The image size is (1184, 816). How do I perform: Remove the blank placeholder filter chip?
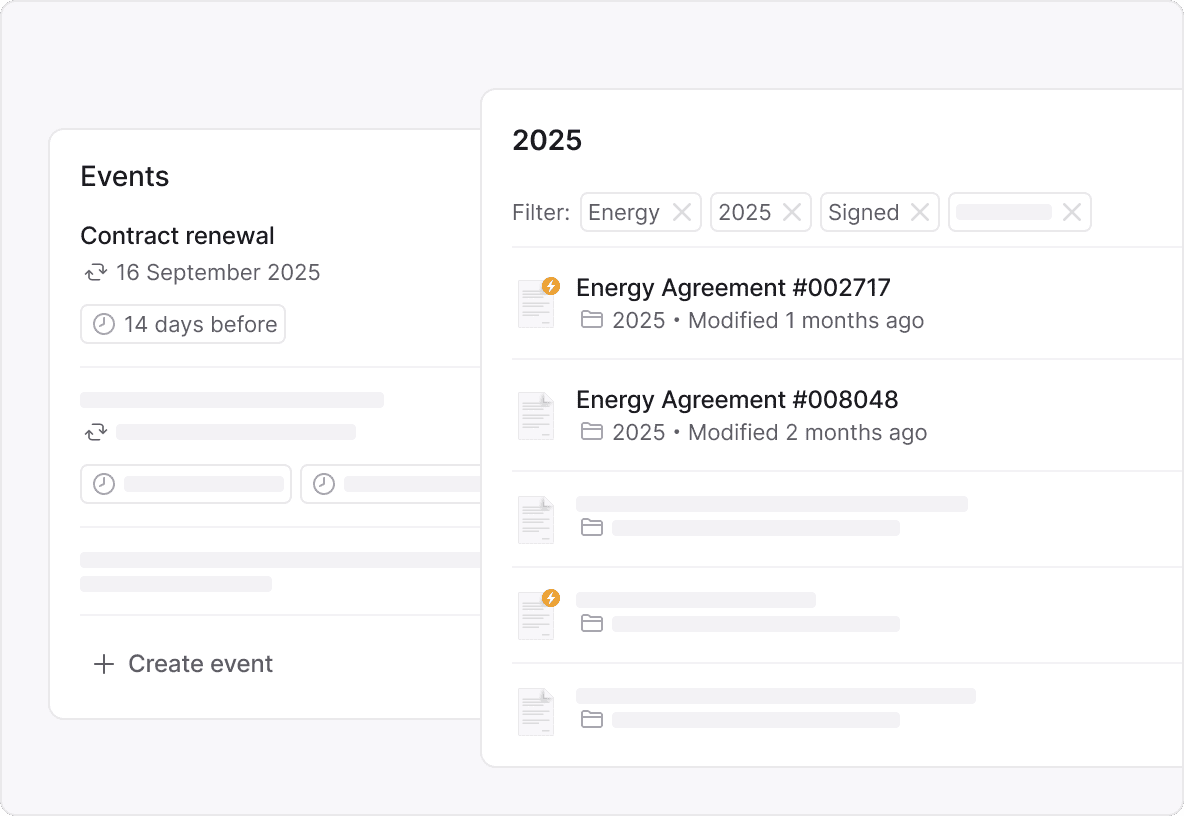tap(1071, 212)
